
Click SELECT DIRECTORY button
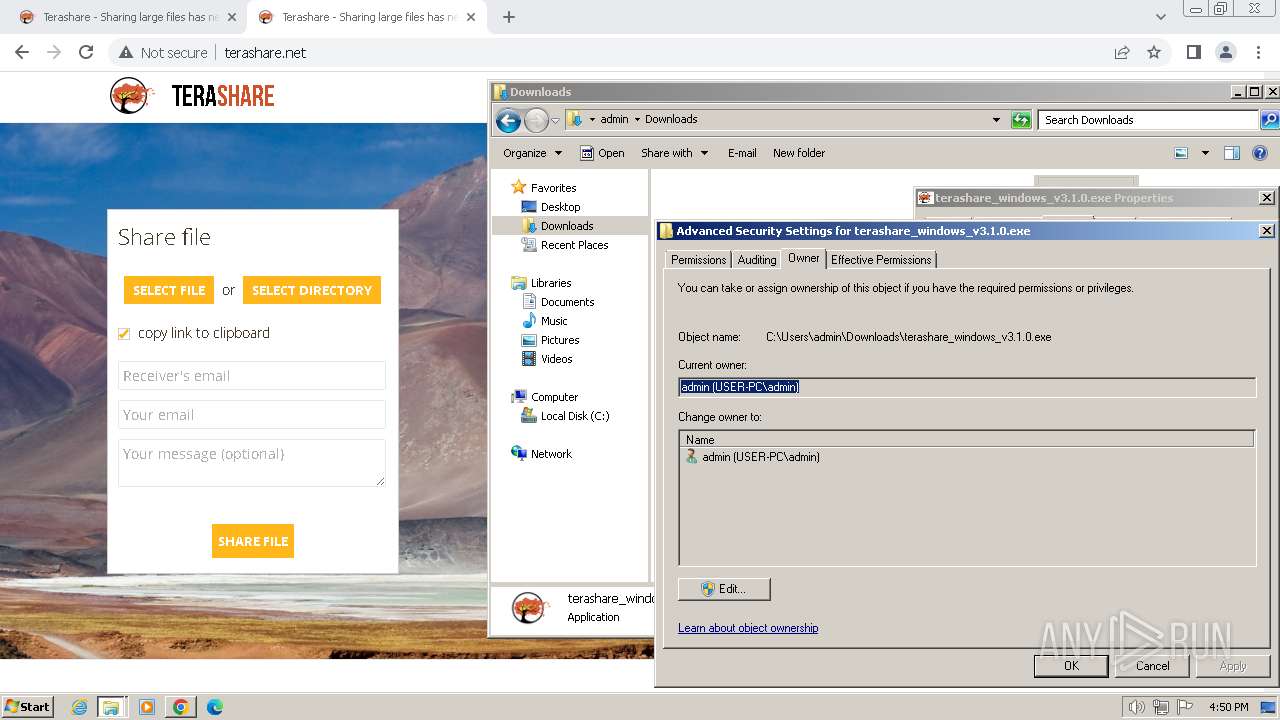312,290
